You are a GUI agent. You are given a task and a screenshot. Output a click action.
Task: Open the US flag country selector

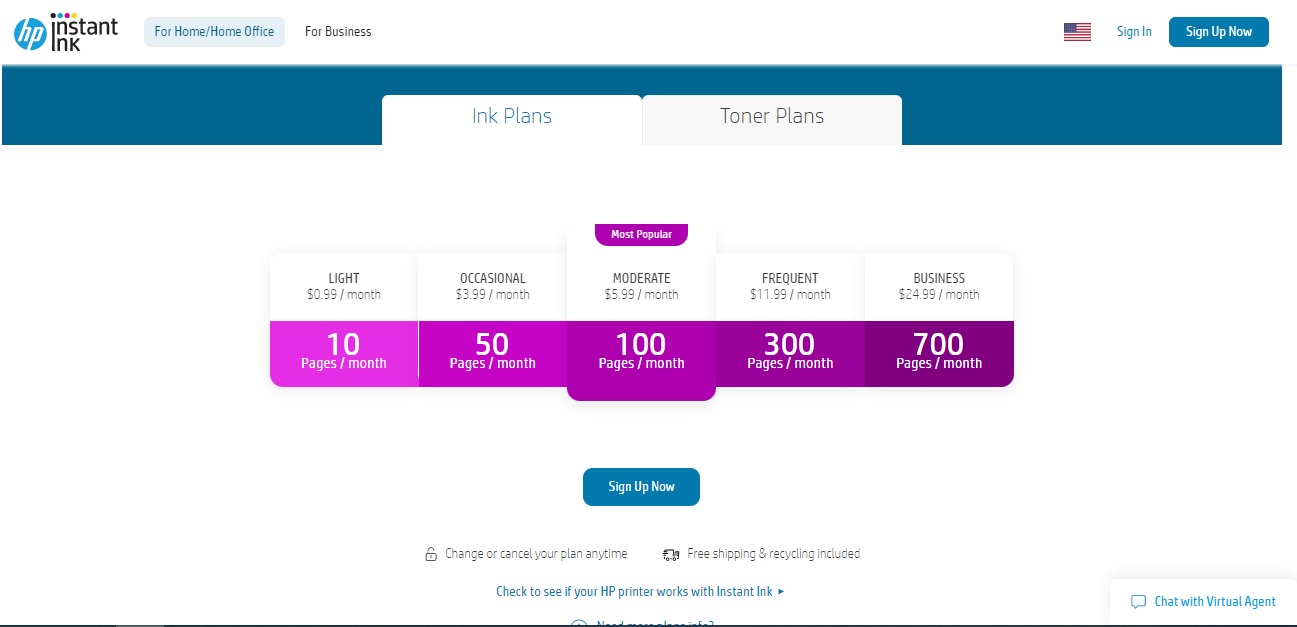point(1077,32)
